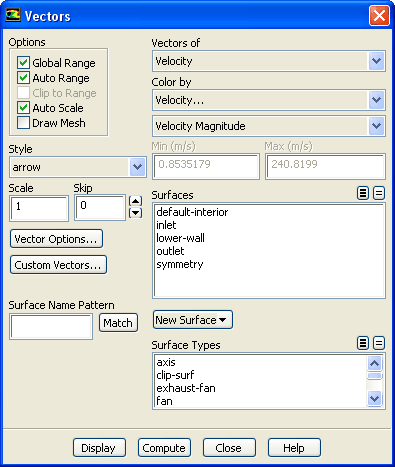Screen dimensions: 395x467
Task: Expand the Style arrow dropdown
Action: [137, 167]
